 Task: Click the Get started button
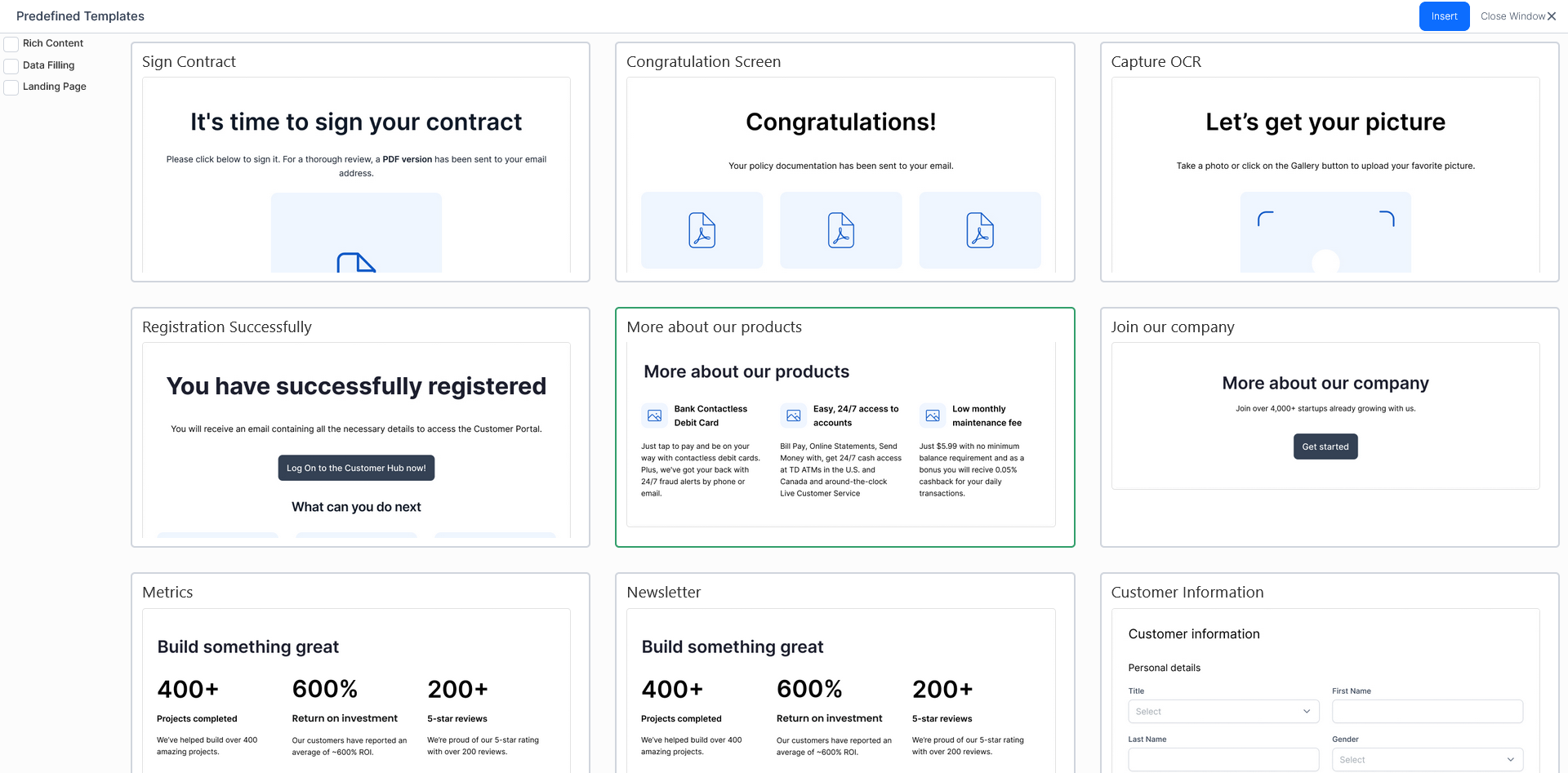1325,446
